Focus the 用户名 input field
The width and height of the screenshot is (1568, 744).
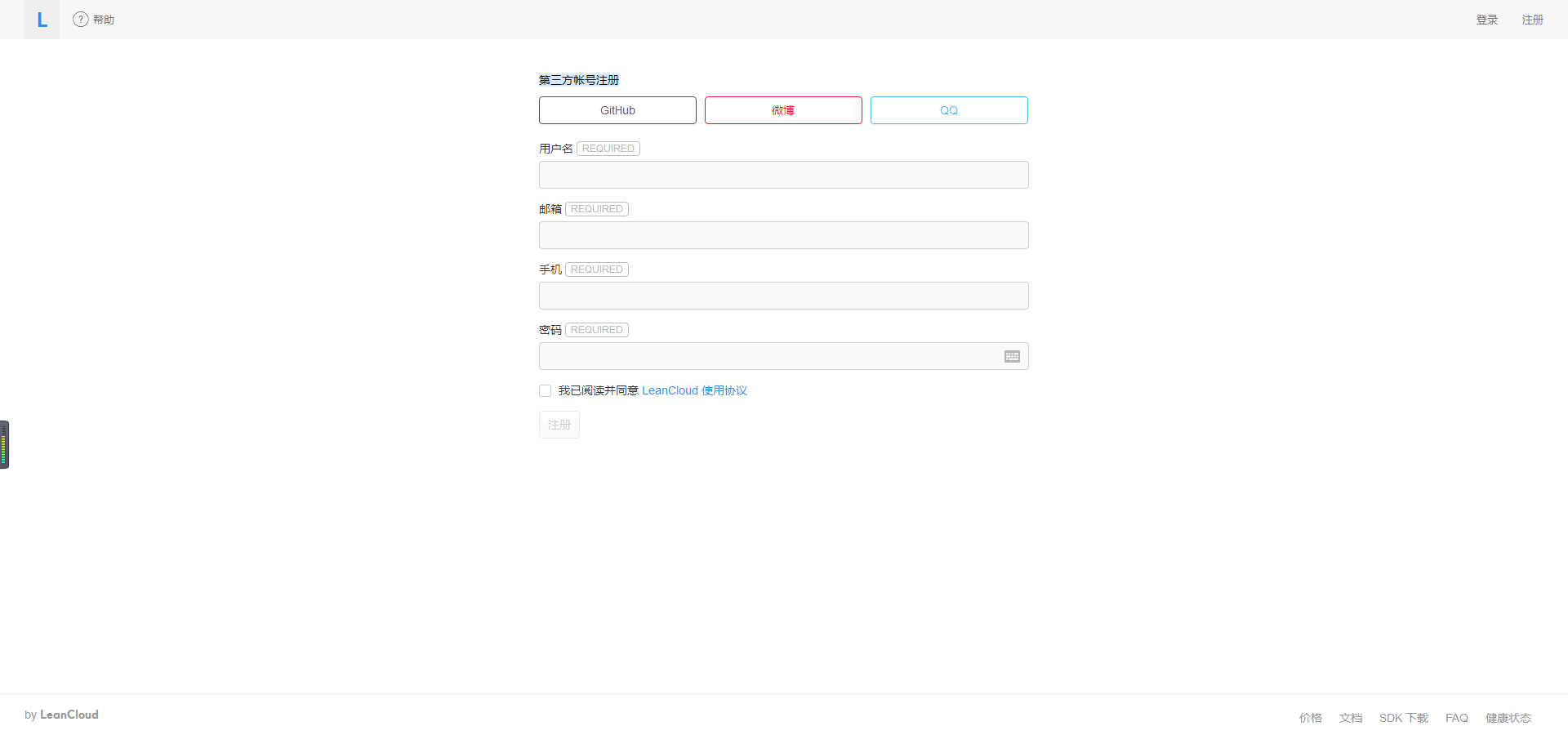[x=784, y=175]
